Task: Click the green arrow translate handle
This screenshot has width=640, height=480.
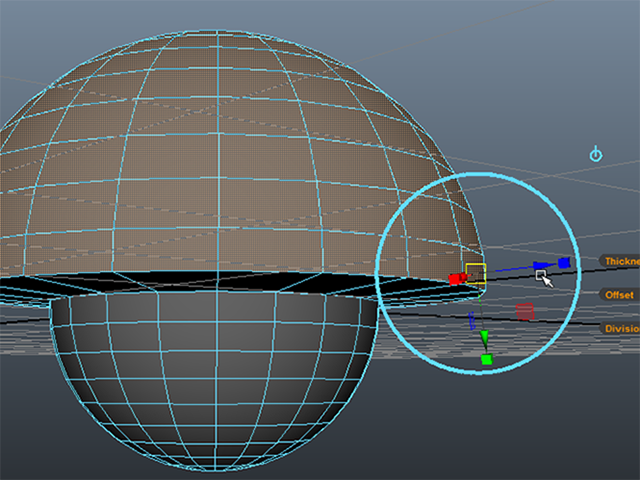Action: (484, 339)
